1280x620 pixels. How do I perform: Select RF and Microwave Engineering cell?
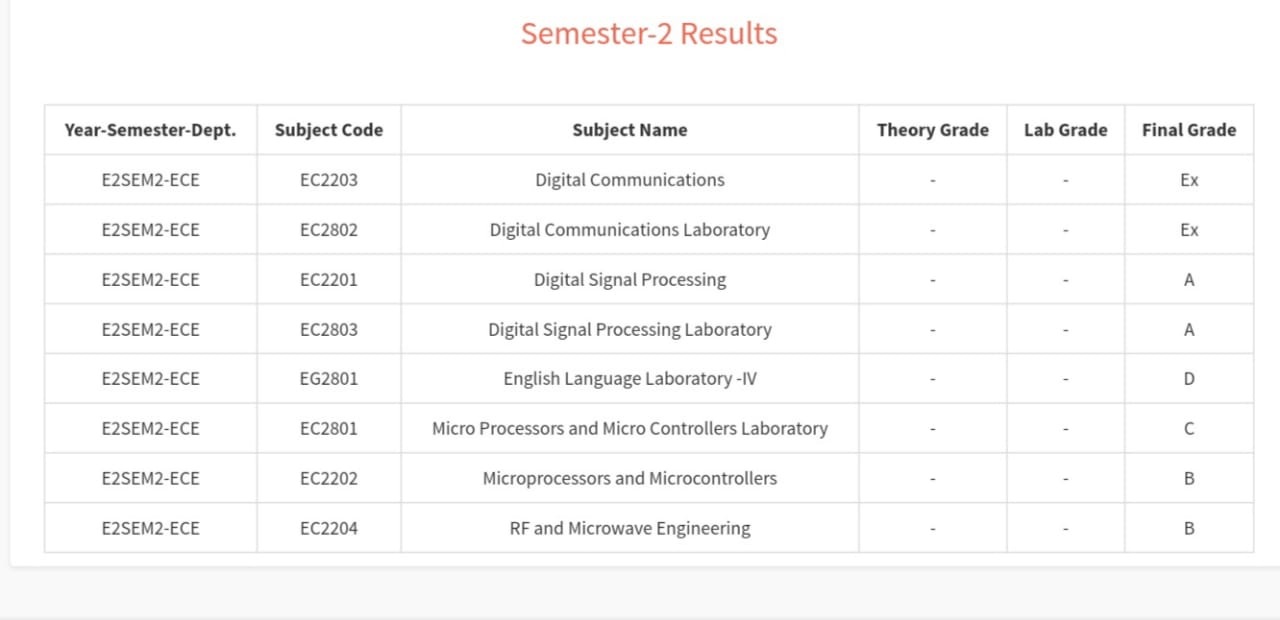[x=630, y=528]
